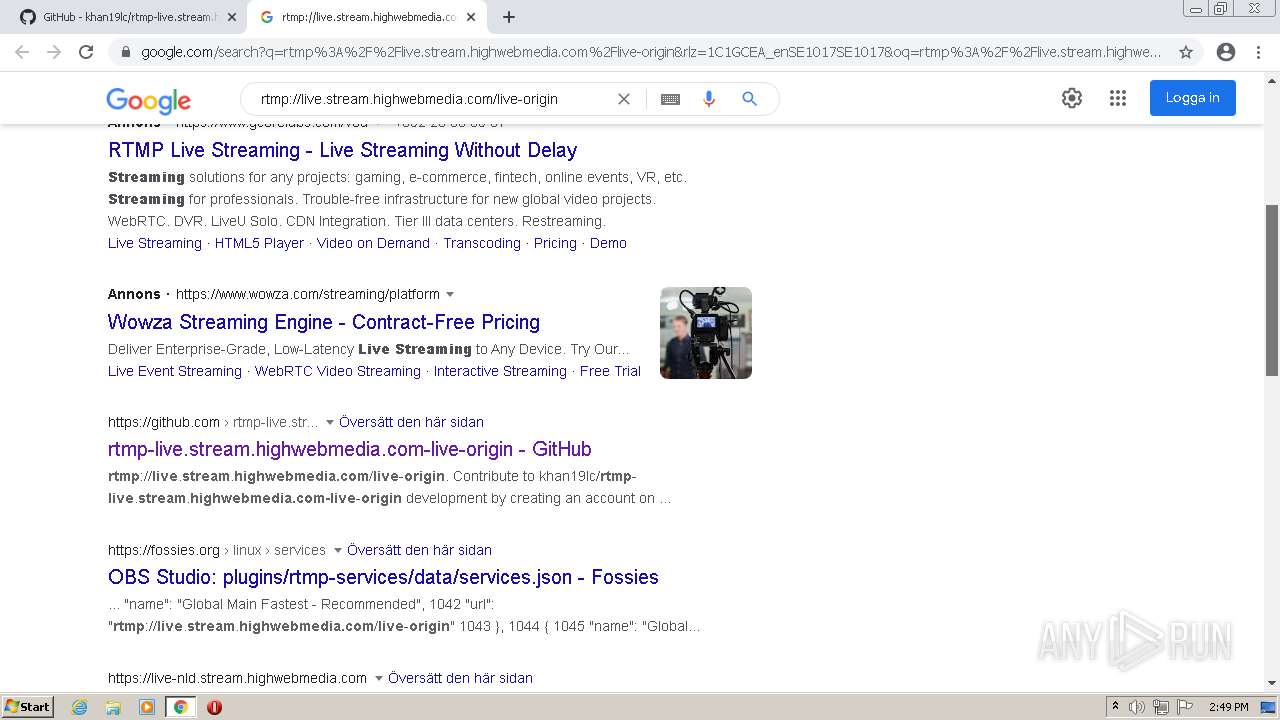Reload the page
Viewport: 1280px width, 720px height.
tap(86, 52)
